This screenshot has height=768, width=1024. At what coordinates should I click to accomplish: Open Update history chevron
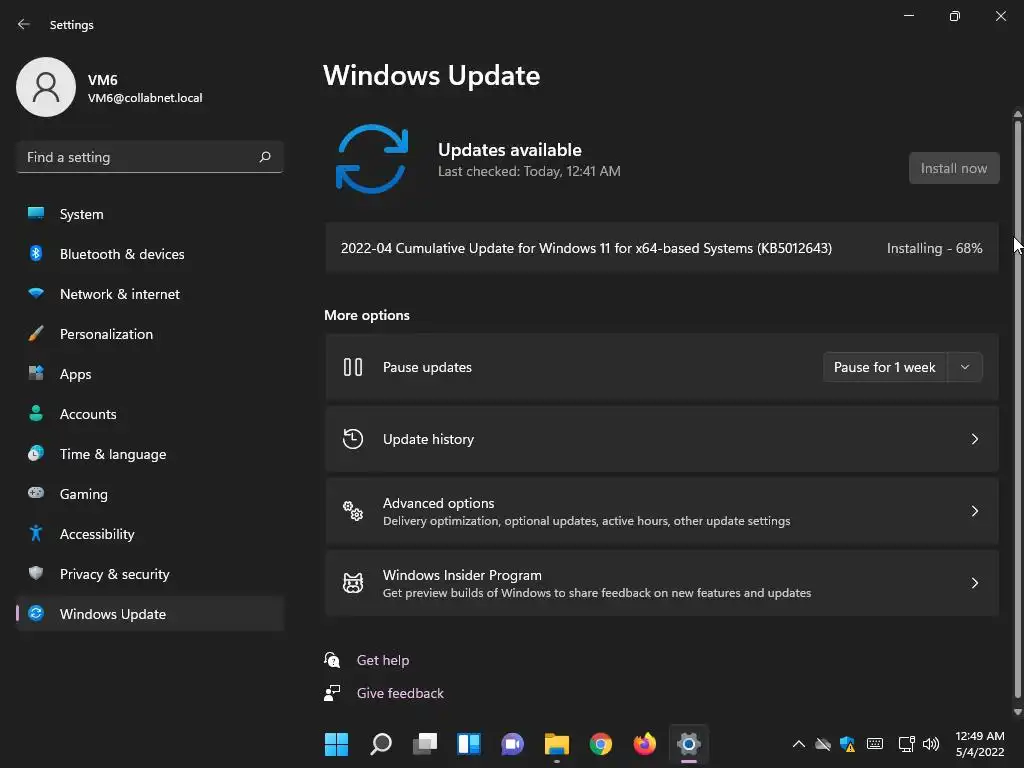tap(974, 439)
